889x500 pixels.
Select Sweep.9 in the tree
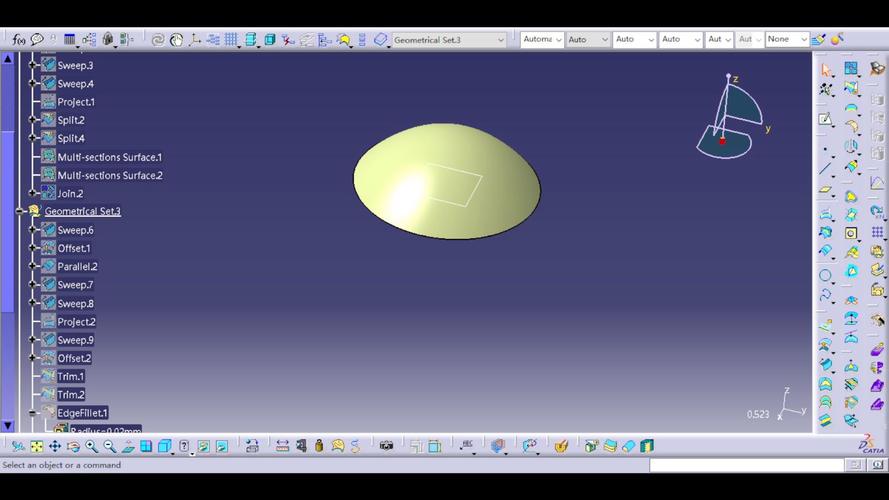(75, 340)
